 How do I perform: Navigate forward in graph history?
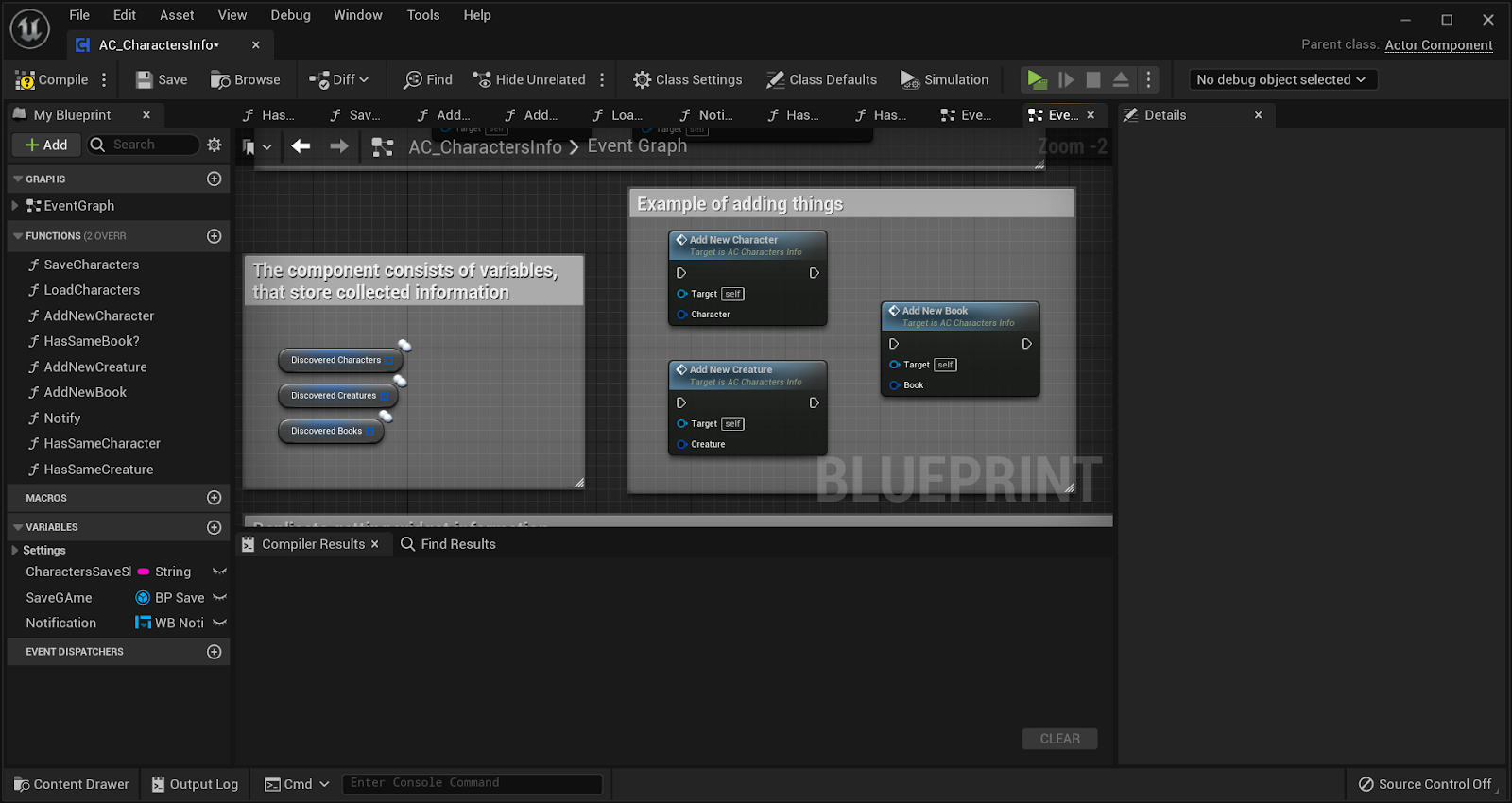tap(339, 146)
